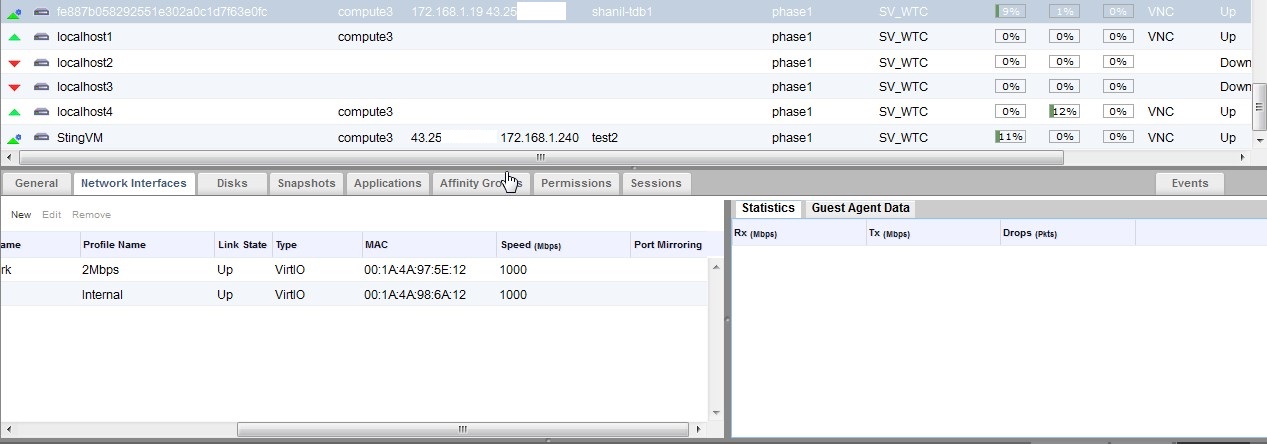Click the 12% usage bar for localhost4
1267x444 pixels.
coord(1063,112)
